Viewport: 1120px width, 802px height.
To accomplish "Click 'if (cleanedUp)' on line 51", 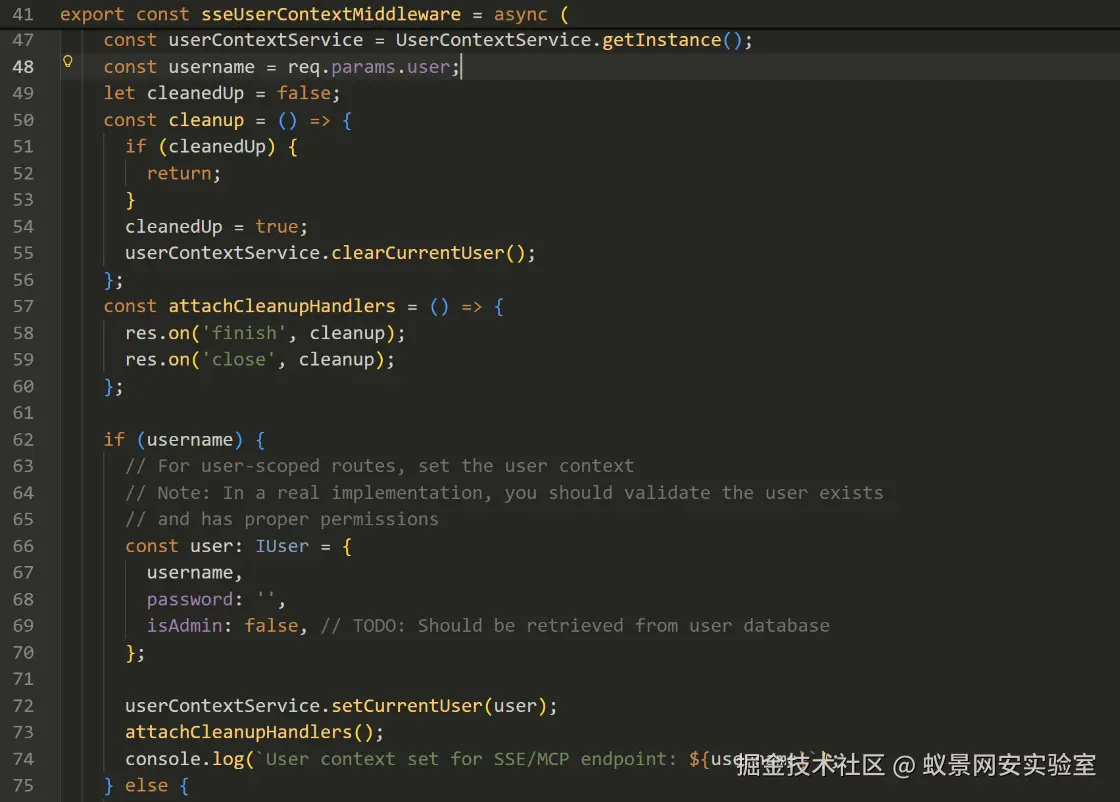I will tap(200, 147).
